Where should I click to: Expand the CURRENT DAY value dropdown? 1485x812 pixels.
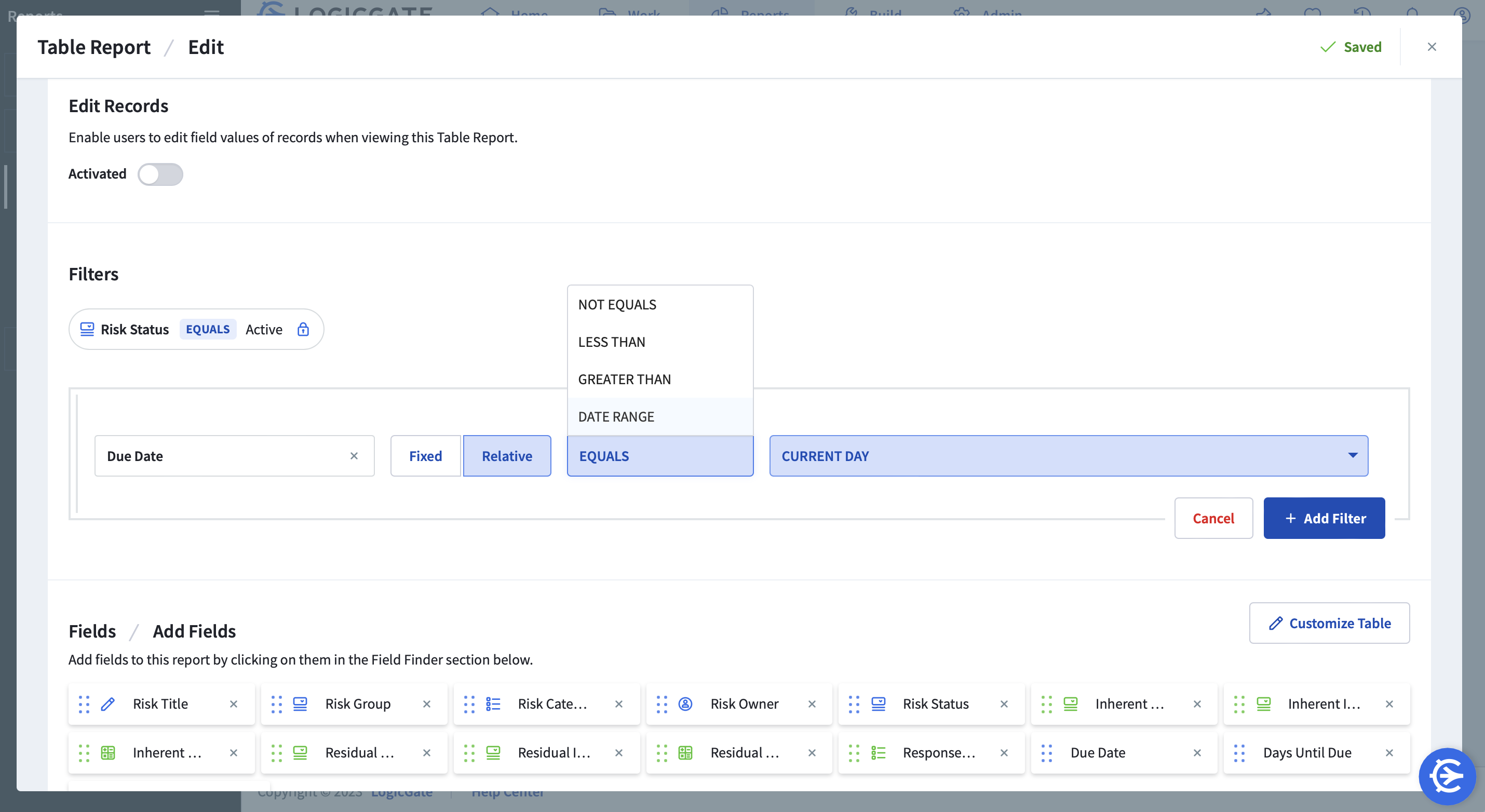[1351, 456]
